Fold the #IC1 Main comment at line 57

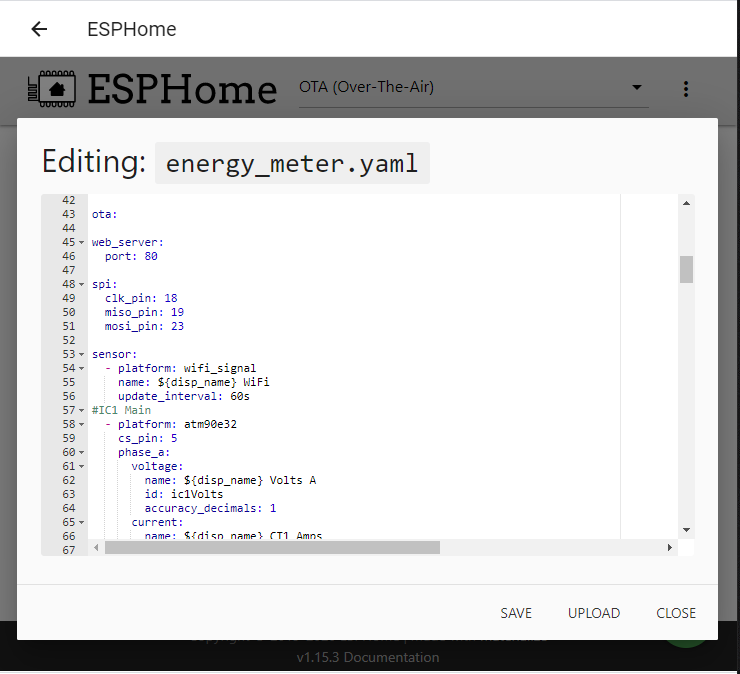pos(81,411)
